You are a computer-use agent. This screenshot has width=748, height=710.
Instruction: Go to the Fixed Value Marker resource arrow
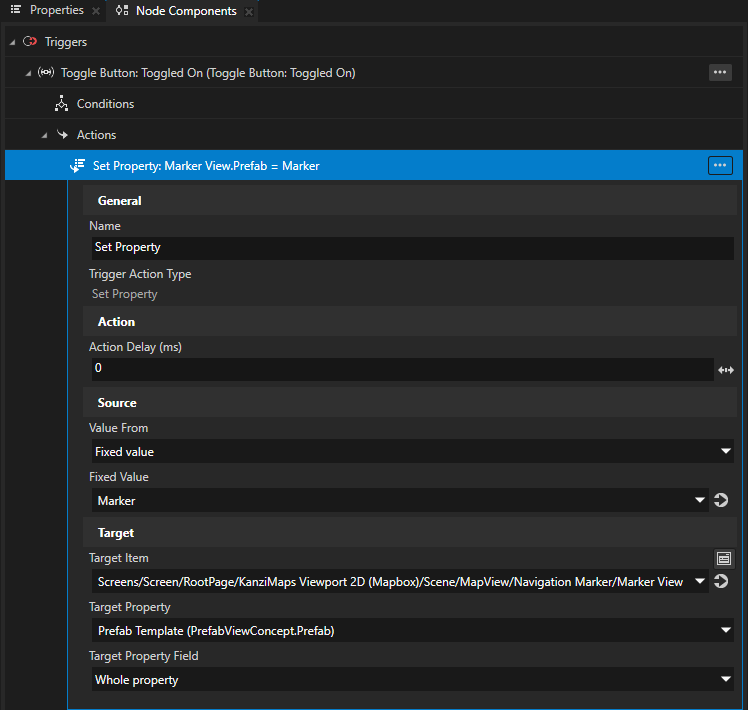721,500
